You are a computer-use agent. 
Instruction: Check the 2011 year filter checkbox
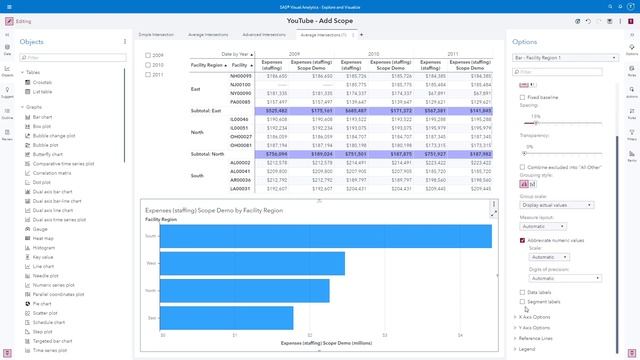pos(148,75)
